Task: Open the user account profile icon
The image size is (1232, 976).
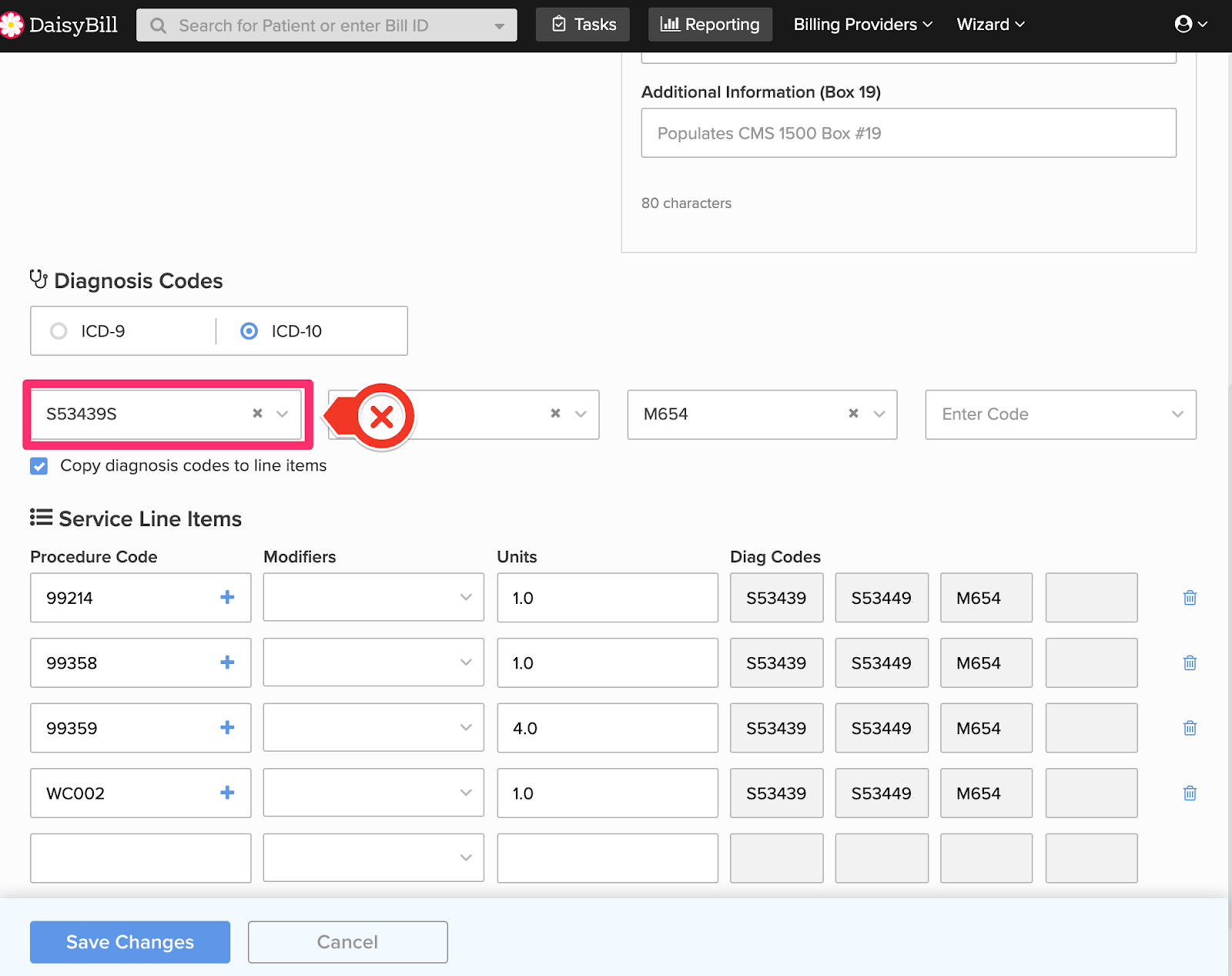Action: [x=1183, y=25]
